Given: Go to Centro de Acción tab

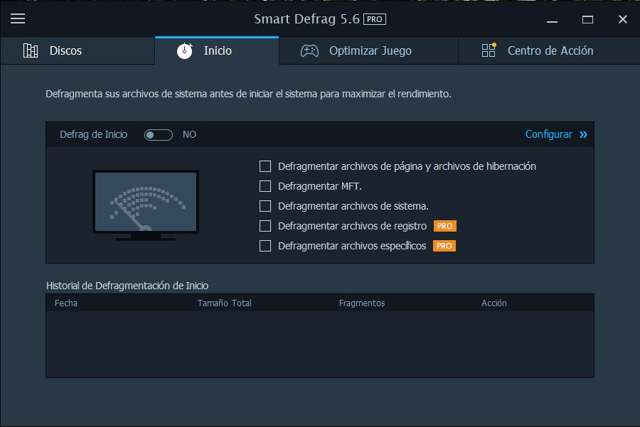Looking at the screenshot, I should [549, 51].
